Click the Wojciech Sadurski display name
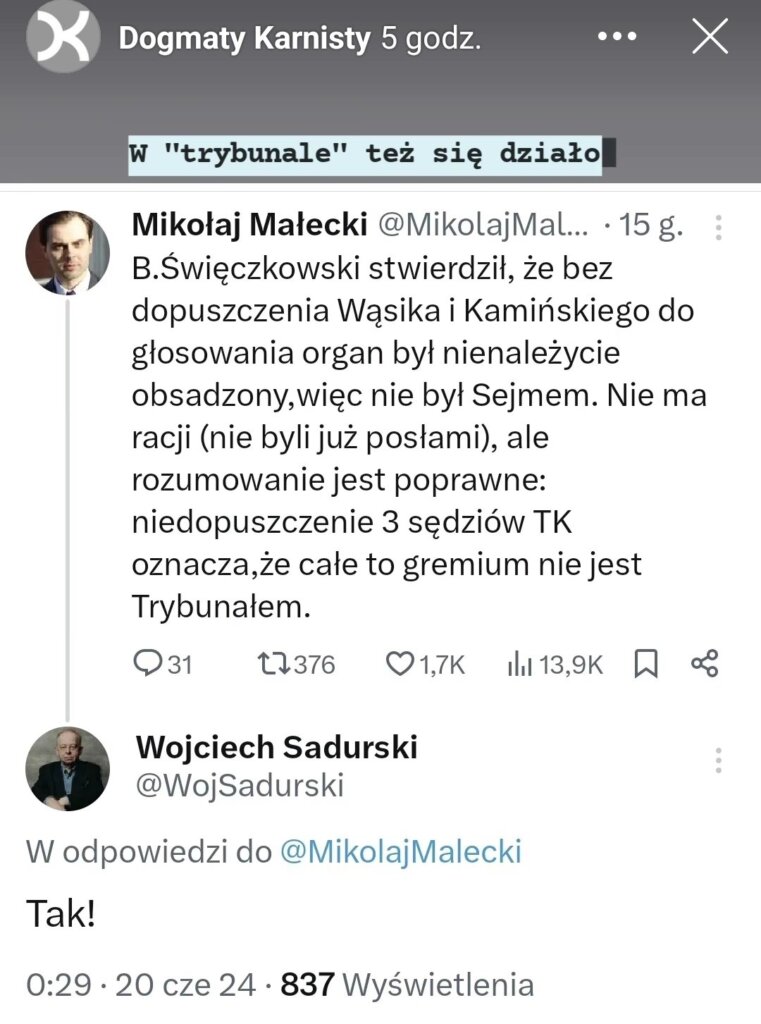 click(276, 747)
